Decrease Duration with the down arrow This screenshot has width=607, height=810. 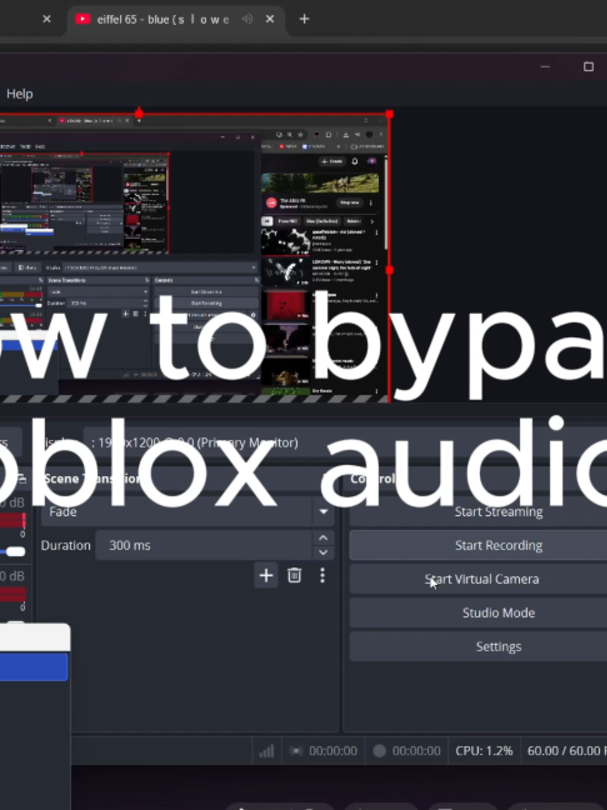point(323,552)
